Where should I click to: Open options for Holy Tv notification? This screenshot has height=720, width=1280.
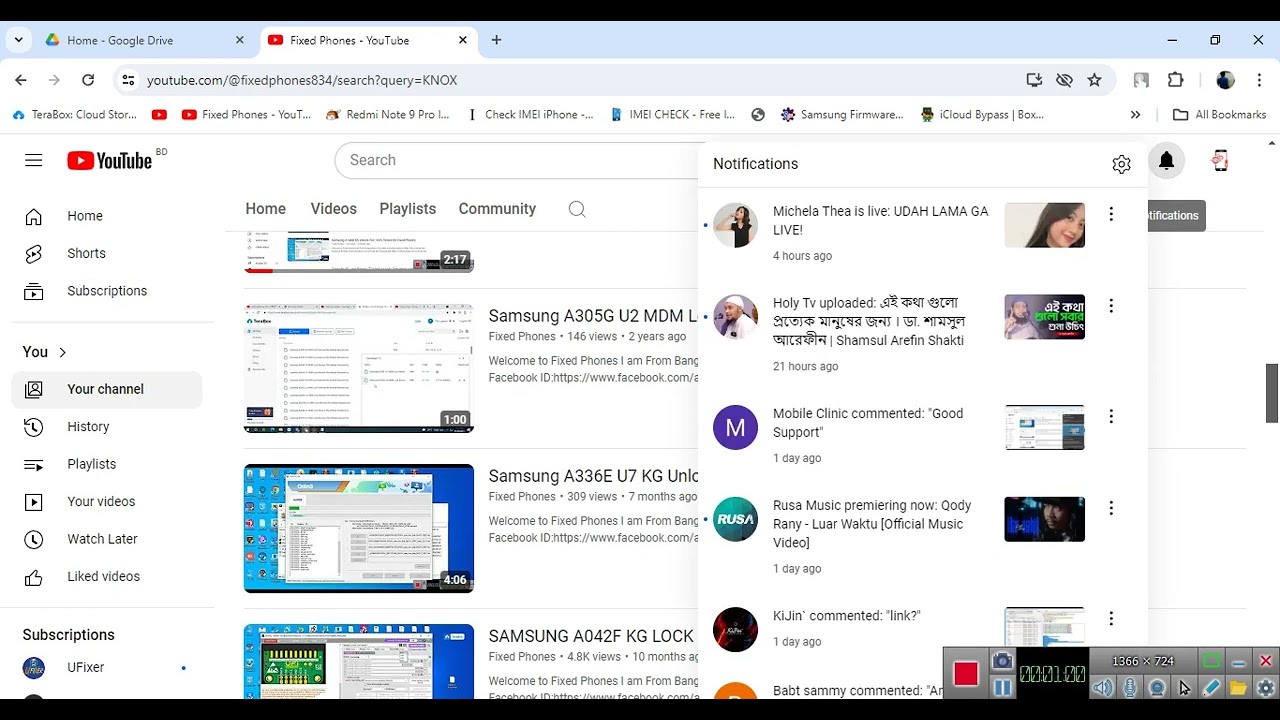(1111, 306)
